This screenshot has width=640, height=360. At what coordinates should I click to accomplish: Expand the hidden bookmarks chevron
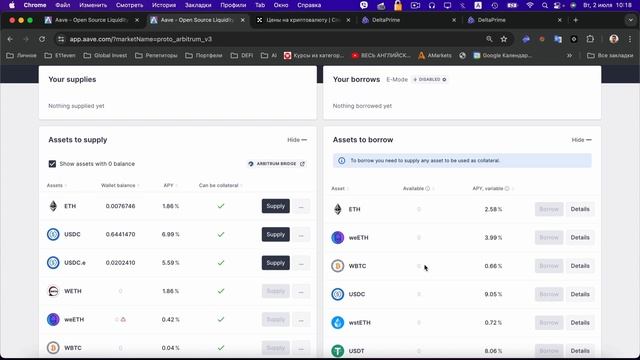(x=569, y=56)
